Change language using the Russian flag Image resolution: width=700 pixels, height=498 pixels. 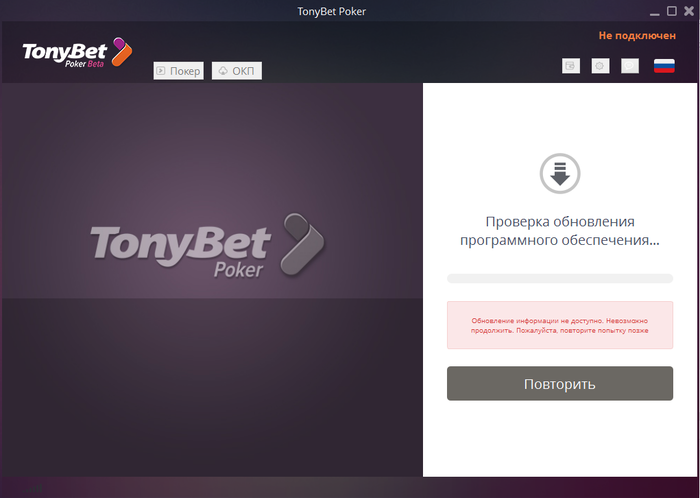point(664,66)
